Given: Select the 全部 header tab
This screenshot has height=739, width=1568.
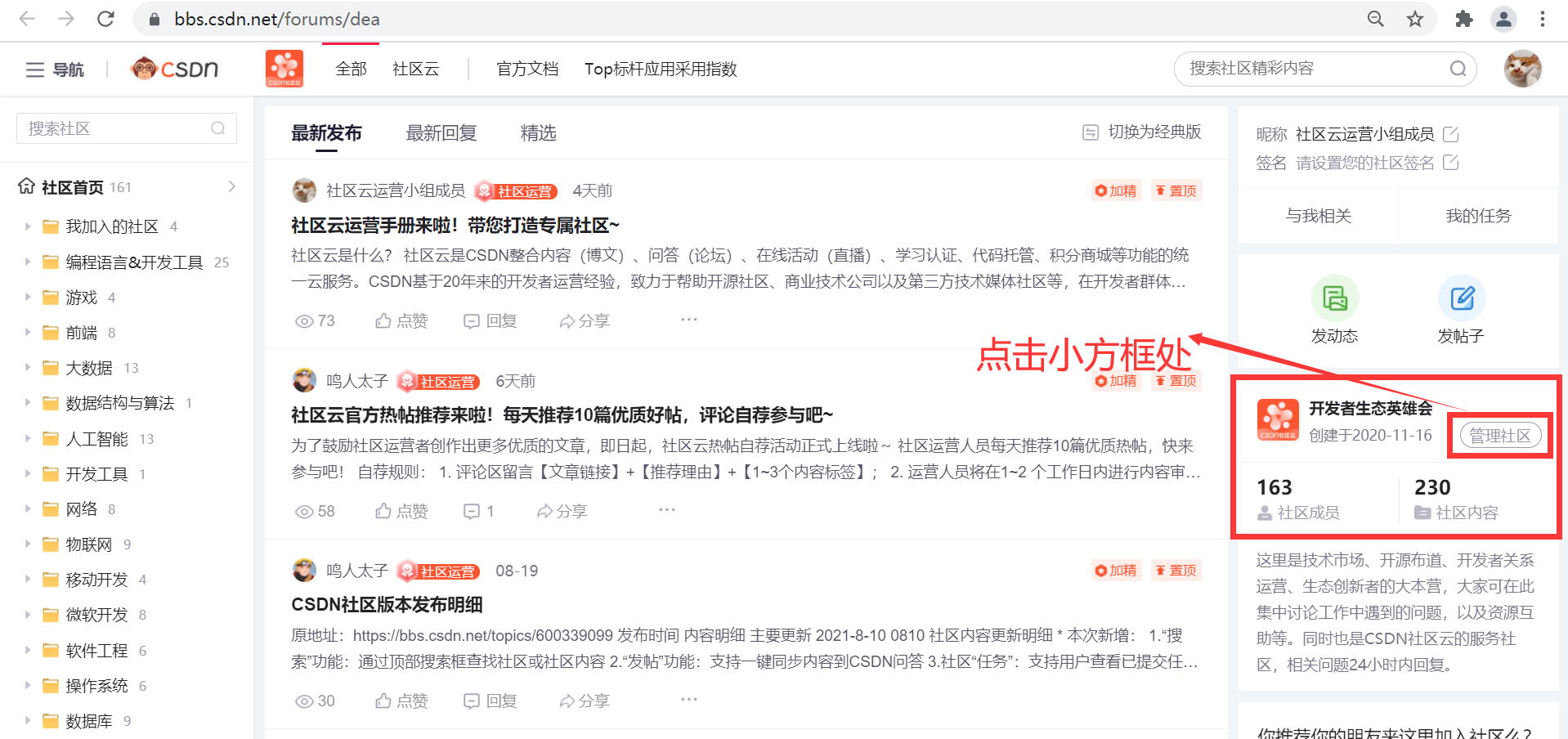Looking at the screenshot, I should (x=351, y=69).
